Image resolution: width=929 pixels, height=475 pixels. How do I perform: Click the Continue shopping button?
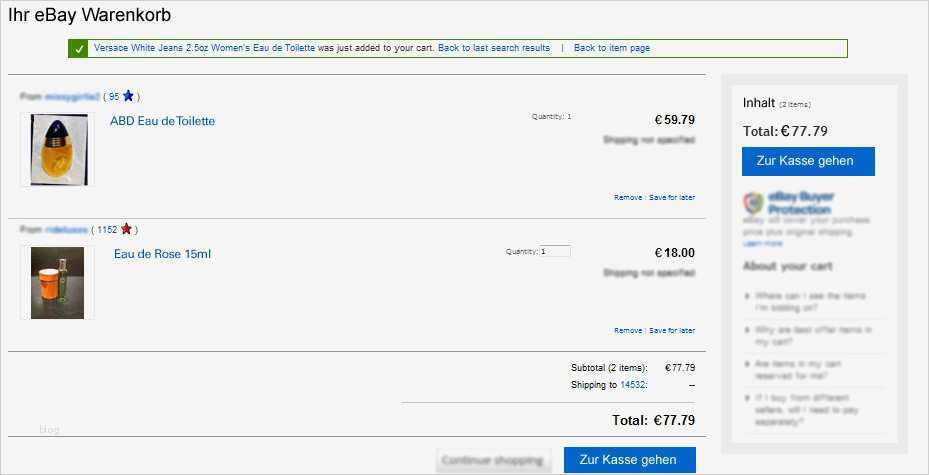(x=494, y=460)
